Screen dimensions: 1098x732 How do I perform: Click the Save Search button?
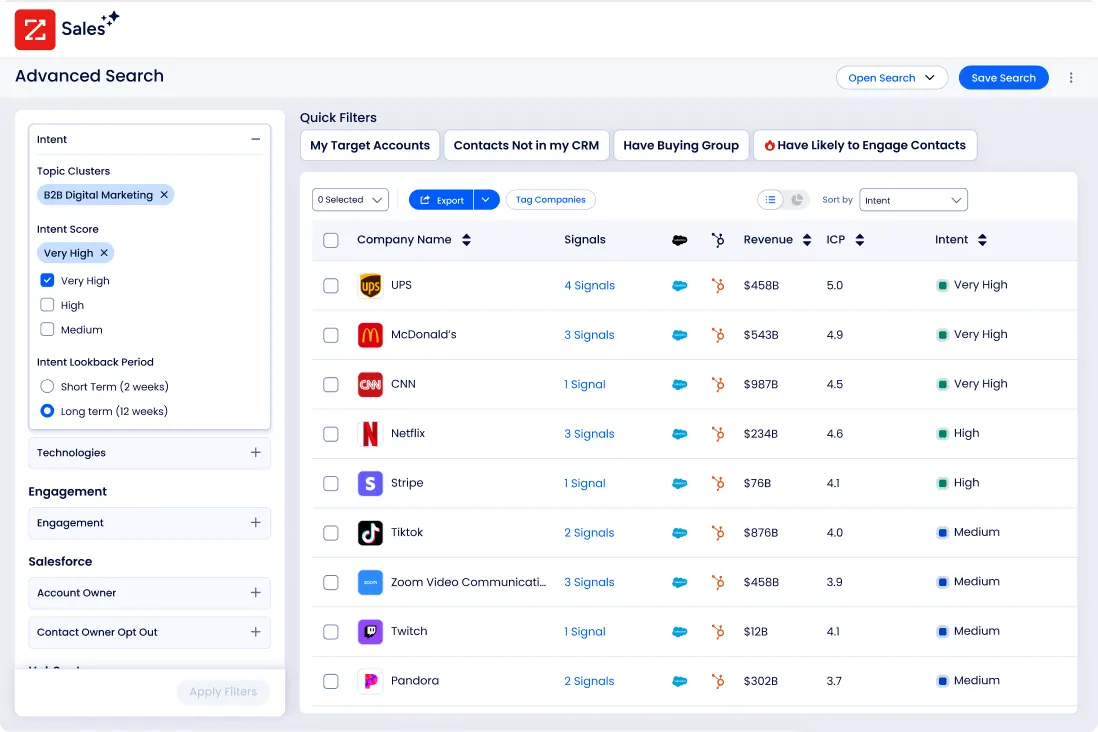[1003, 78]
